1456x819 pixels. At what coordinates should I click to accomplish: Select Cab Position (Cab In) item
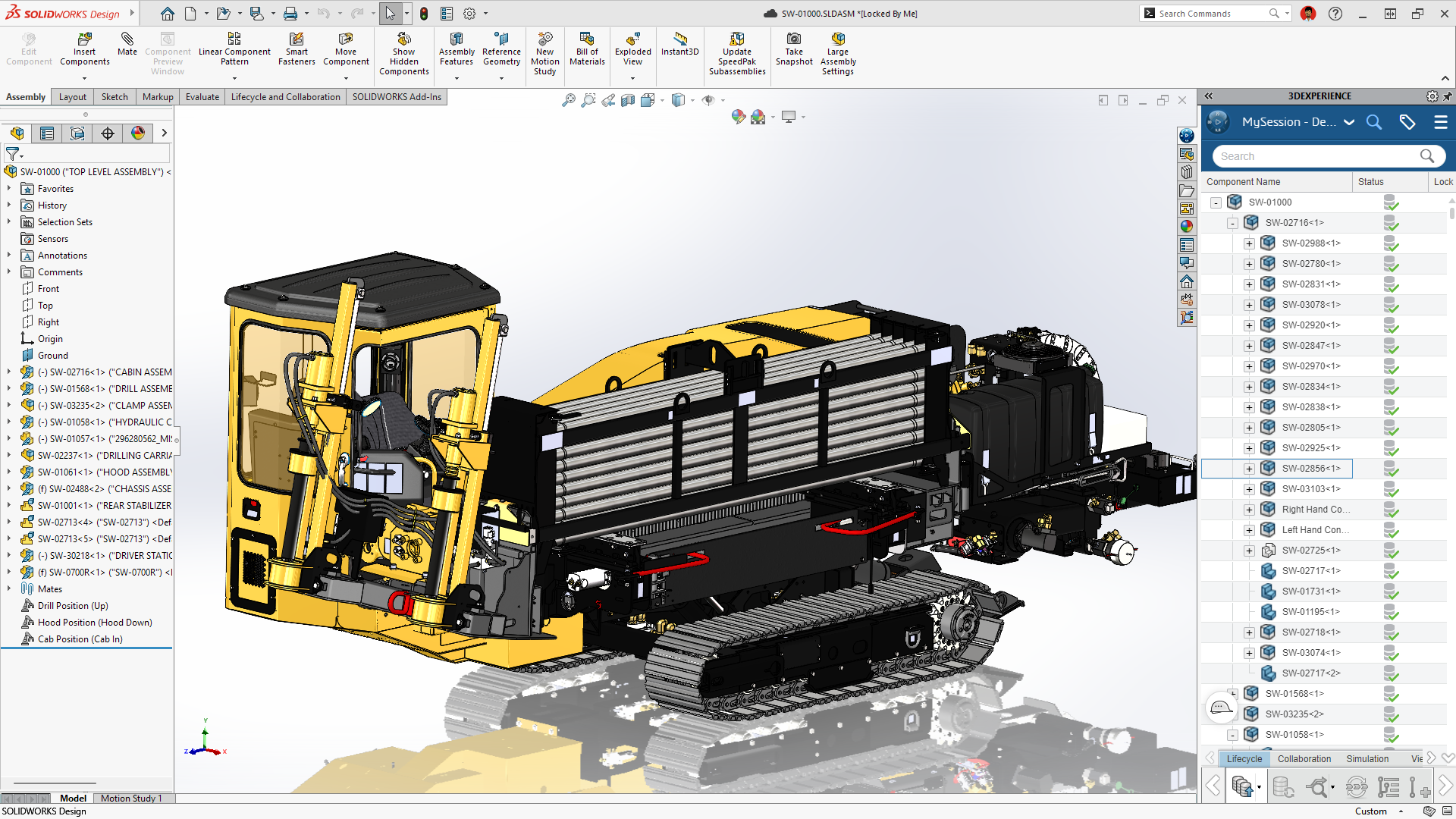pyautogui.click(x=80, y=639)
